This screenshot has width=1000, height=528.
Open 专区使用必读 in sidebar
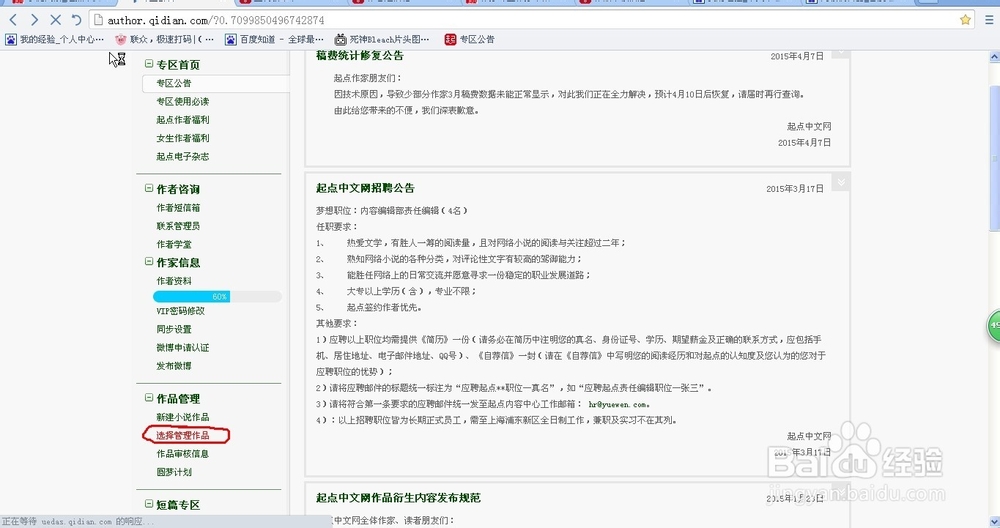pyautogui.click(x=183, y=101)
